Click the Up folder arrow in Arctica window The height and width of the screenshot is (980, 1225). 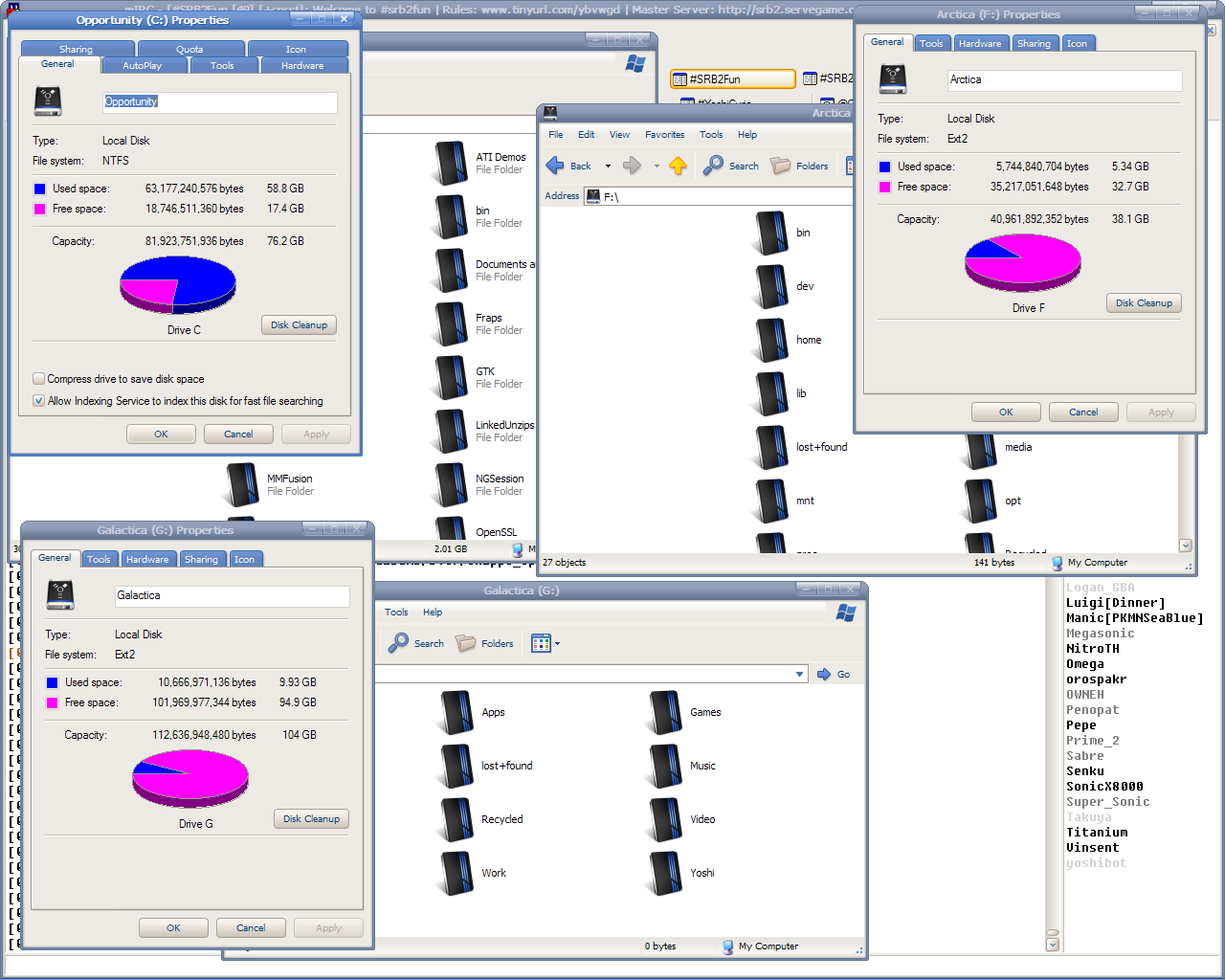[678, 166]
